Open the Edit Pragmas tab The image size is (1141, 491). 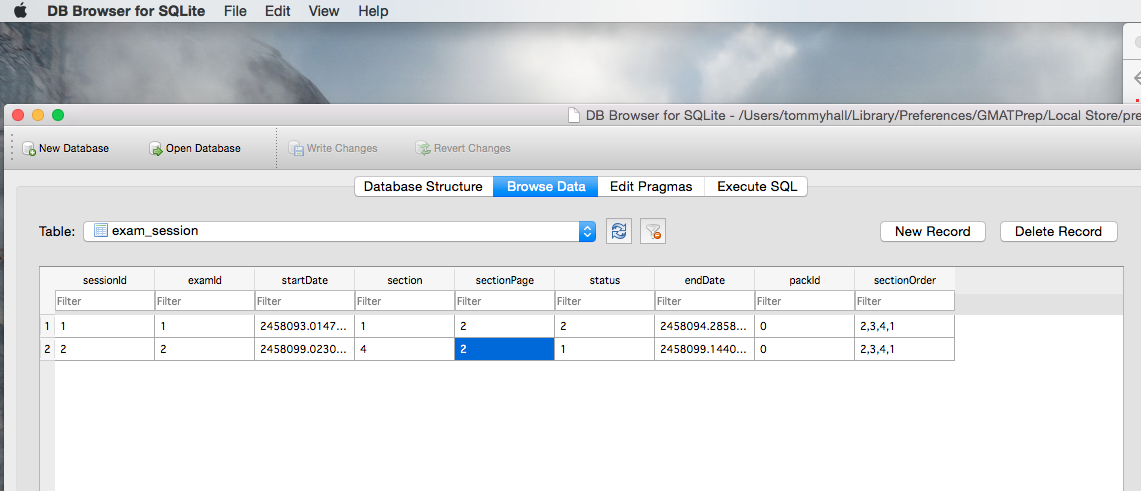coord(651,187)
